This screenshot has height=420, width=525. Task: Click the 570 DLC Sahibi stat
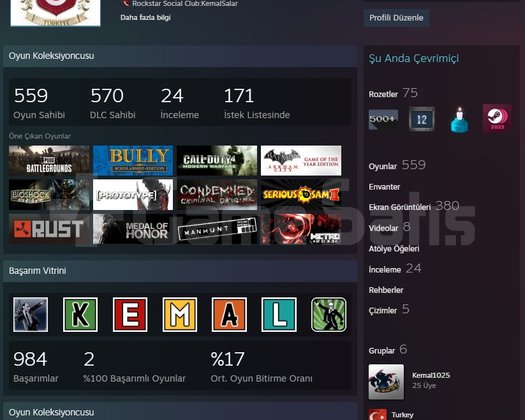click(x=112, y=103)
